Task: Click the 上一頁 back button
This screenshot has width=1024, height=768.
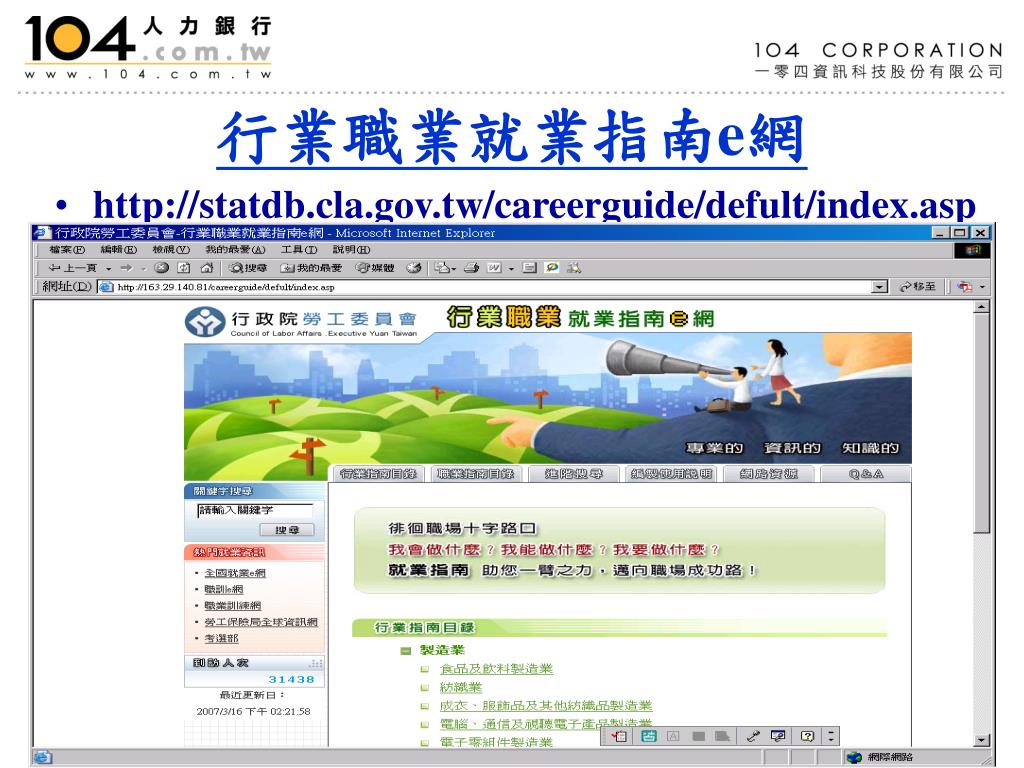Action: (72, 268)
